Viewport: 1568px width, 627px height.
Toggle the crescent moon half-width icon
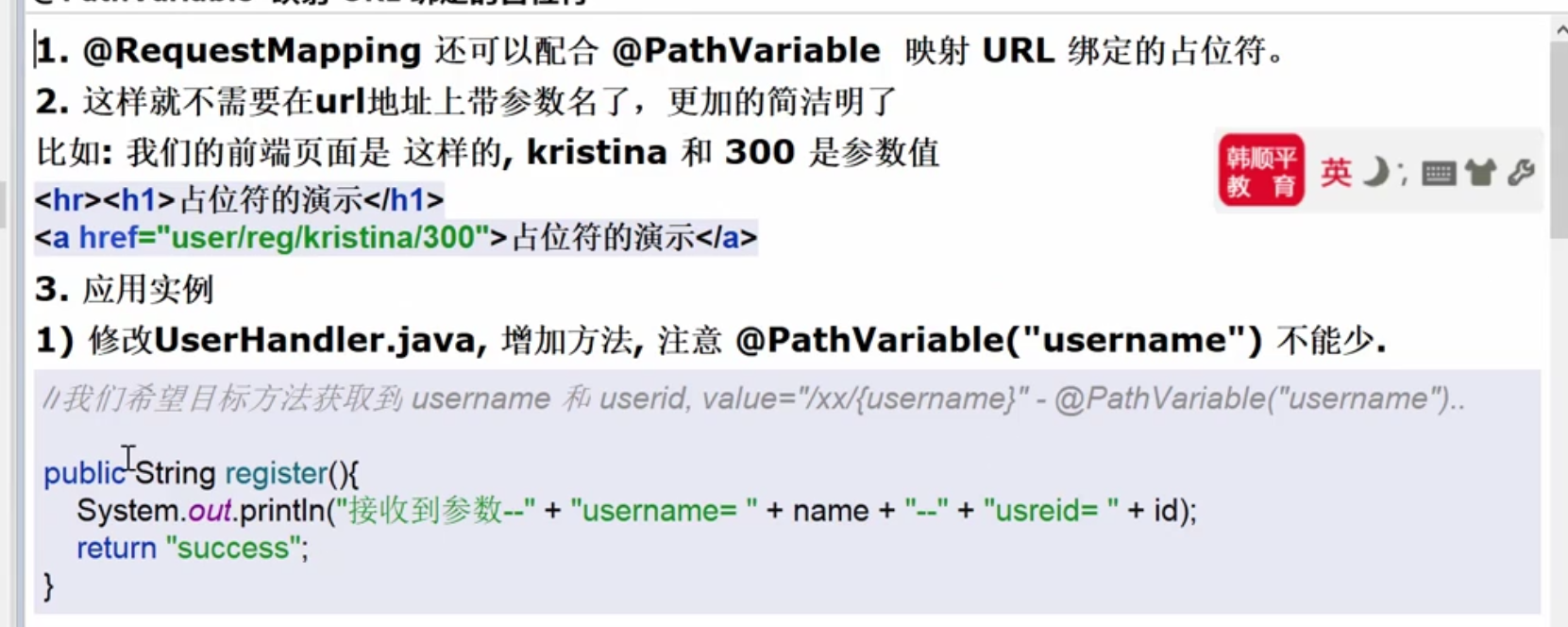coord(1377,172)
